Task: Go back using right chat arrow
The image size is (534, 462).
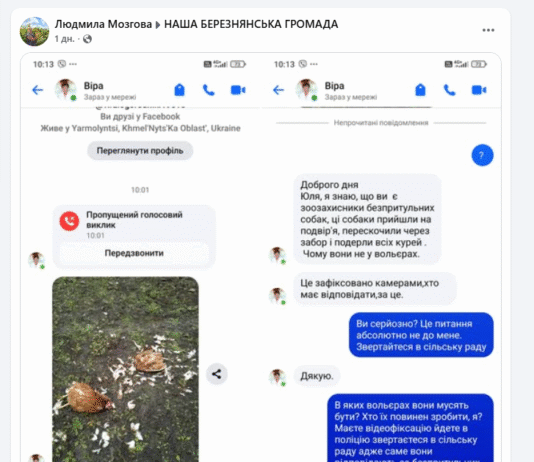Action: tap(278, 90)
